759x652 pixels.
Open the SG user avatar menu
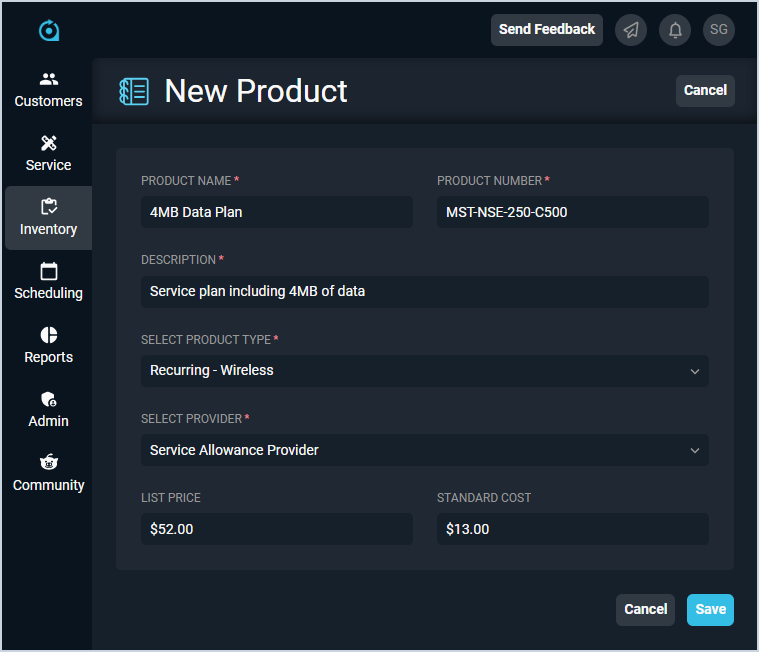719,30
